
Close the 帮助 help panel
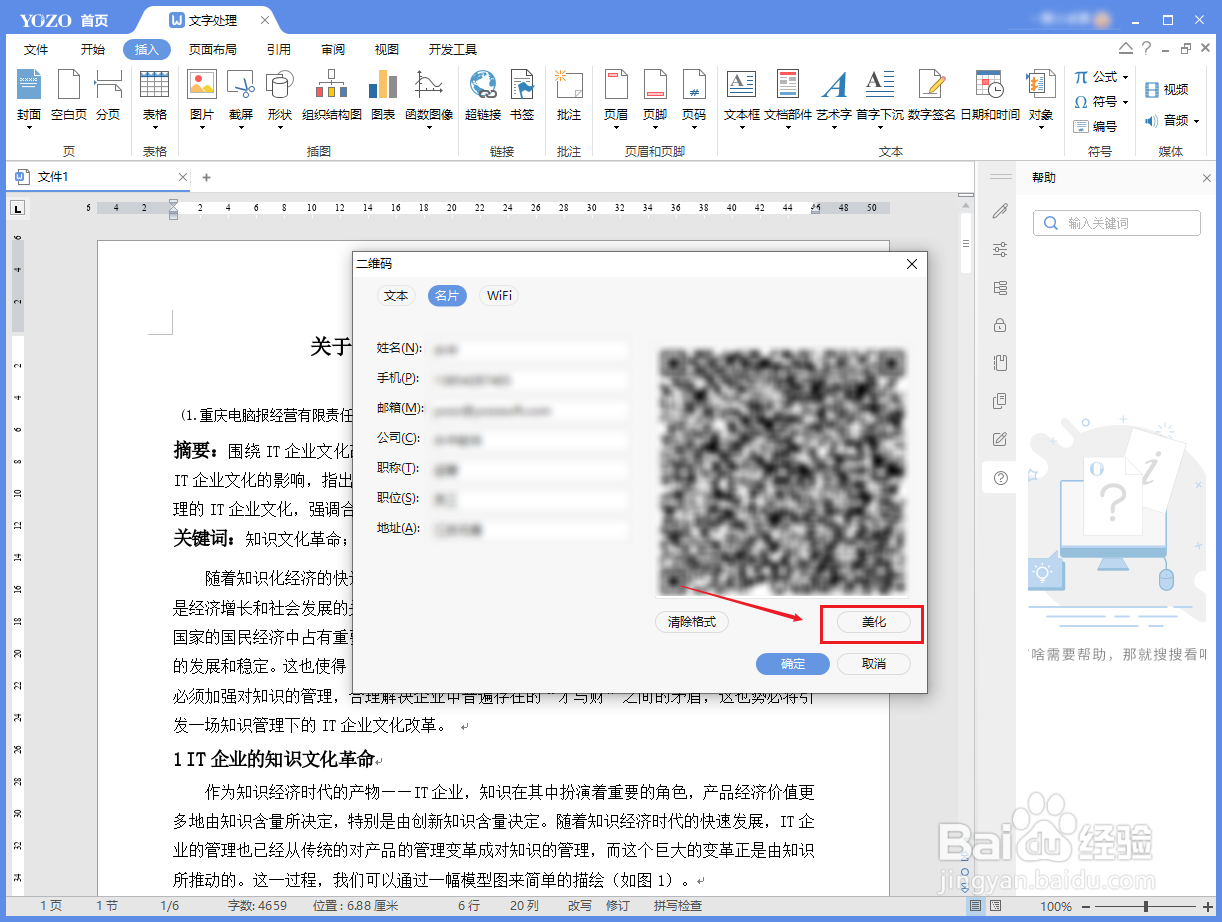(x=1206, y=178)
